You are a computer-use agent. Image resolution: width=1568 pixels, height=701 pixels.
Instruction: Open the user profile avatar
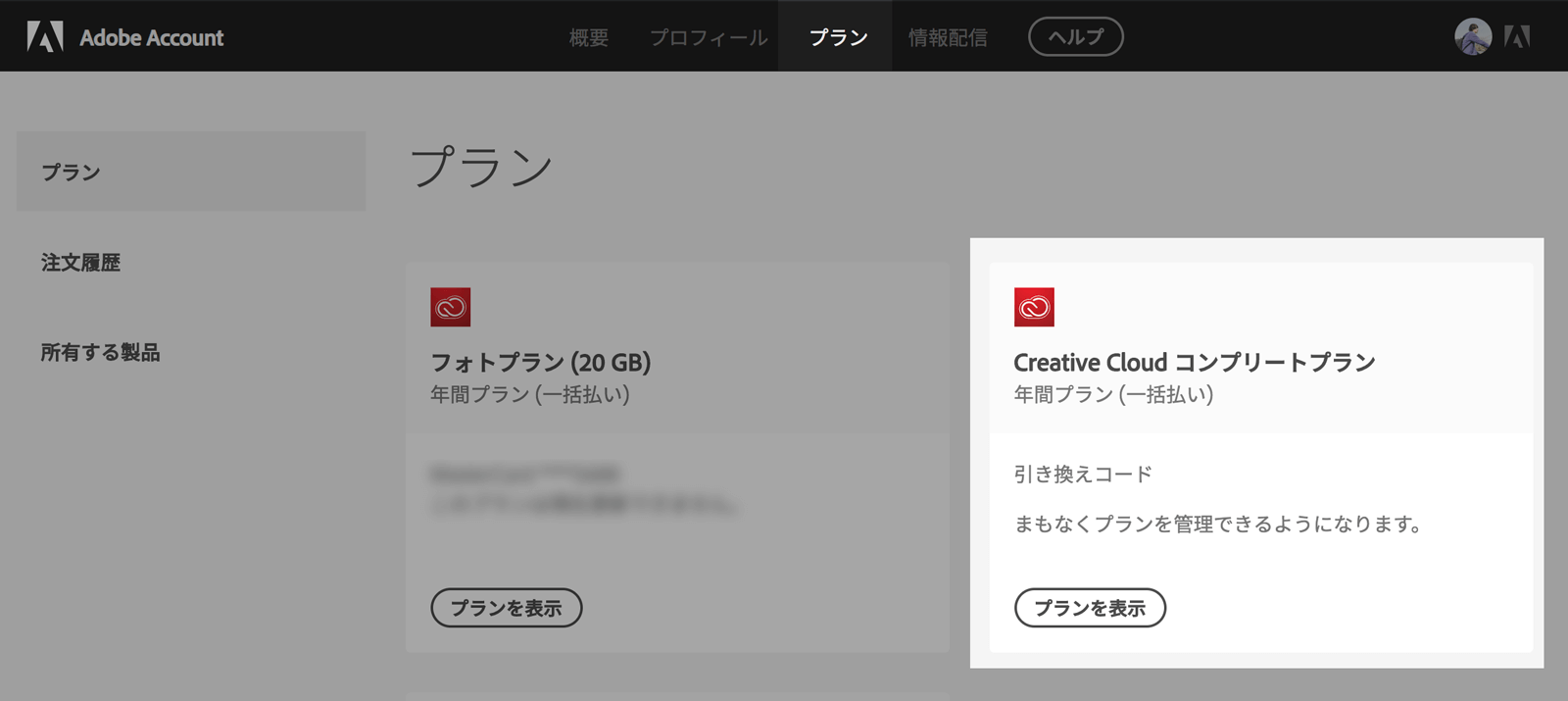[x=1473, y=37]
